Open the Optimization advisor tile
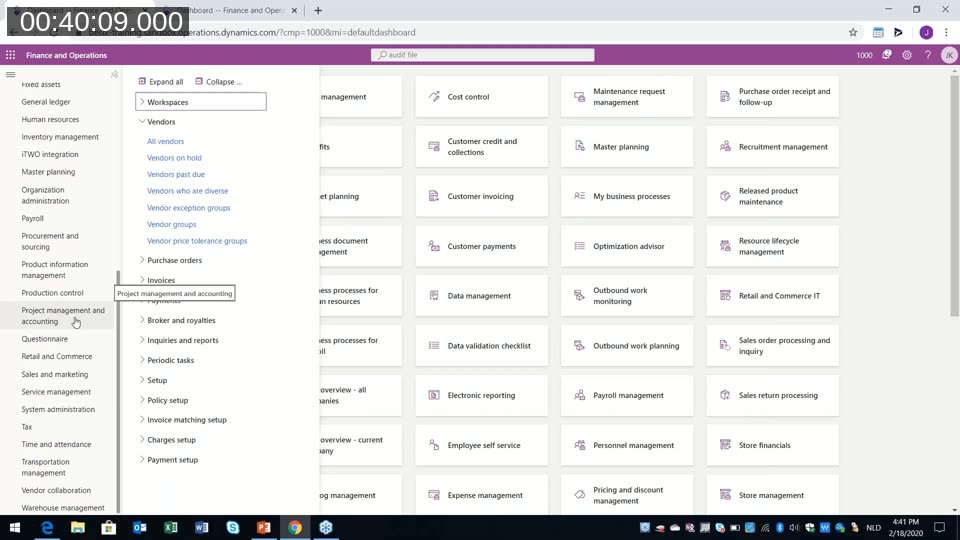This screenshot has width=960, height=540. (627, 246)
